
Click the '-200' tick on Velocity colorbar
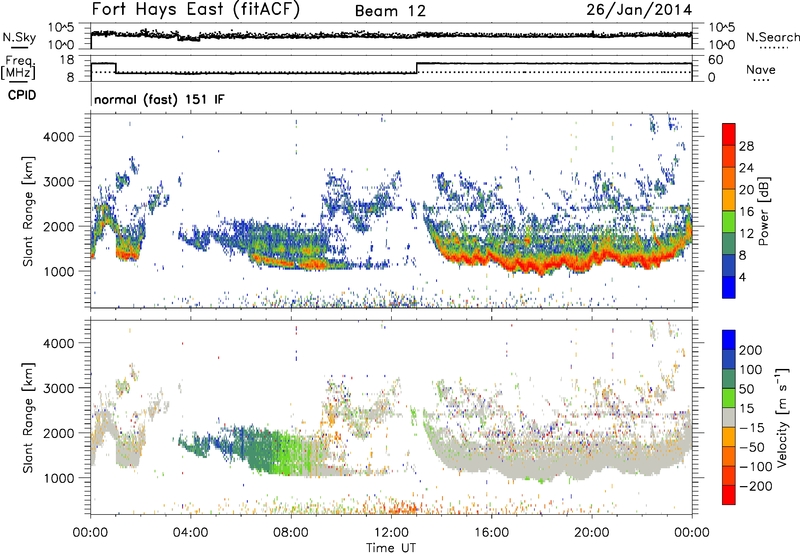(x=756, y=486)
